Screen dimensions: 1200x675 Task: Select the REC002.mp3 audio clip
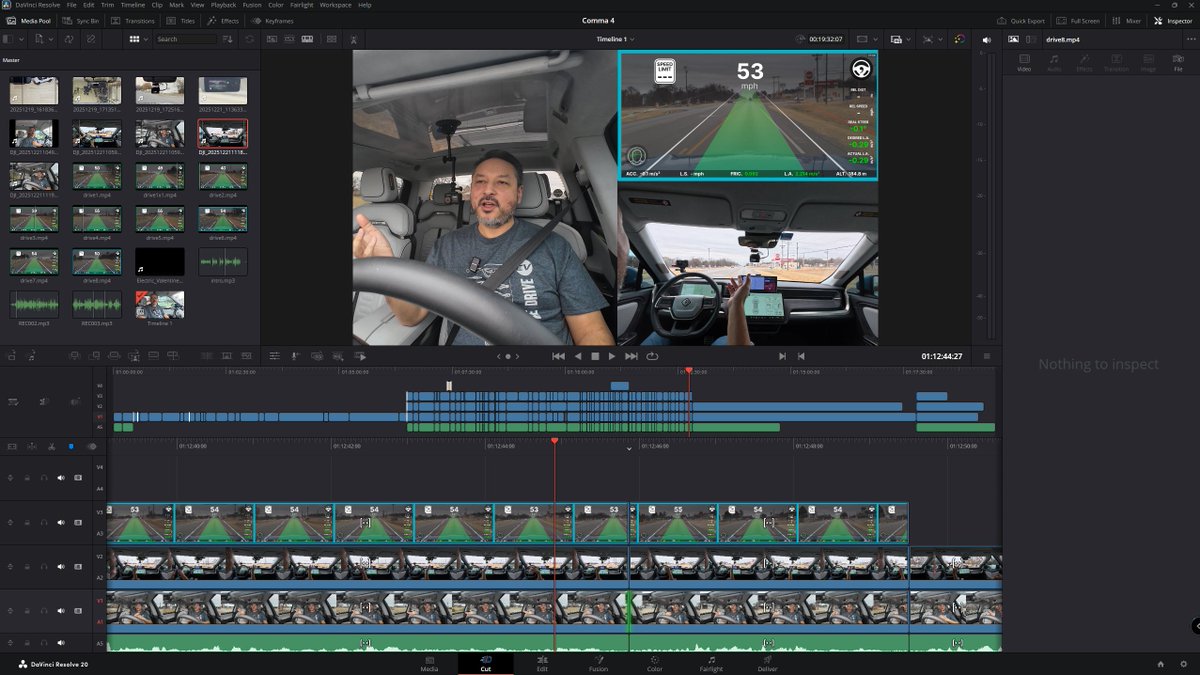coord(34,305)
